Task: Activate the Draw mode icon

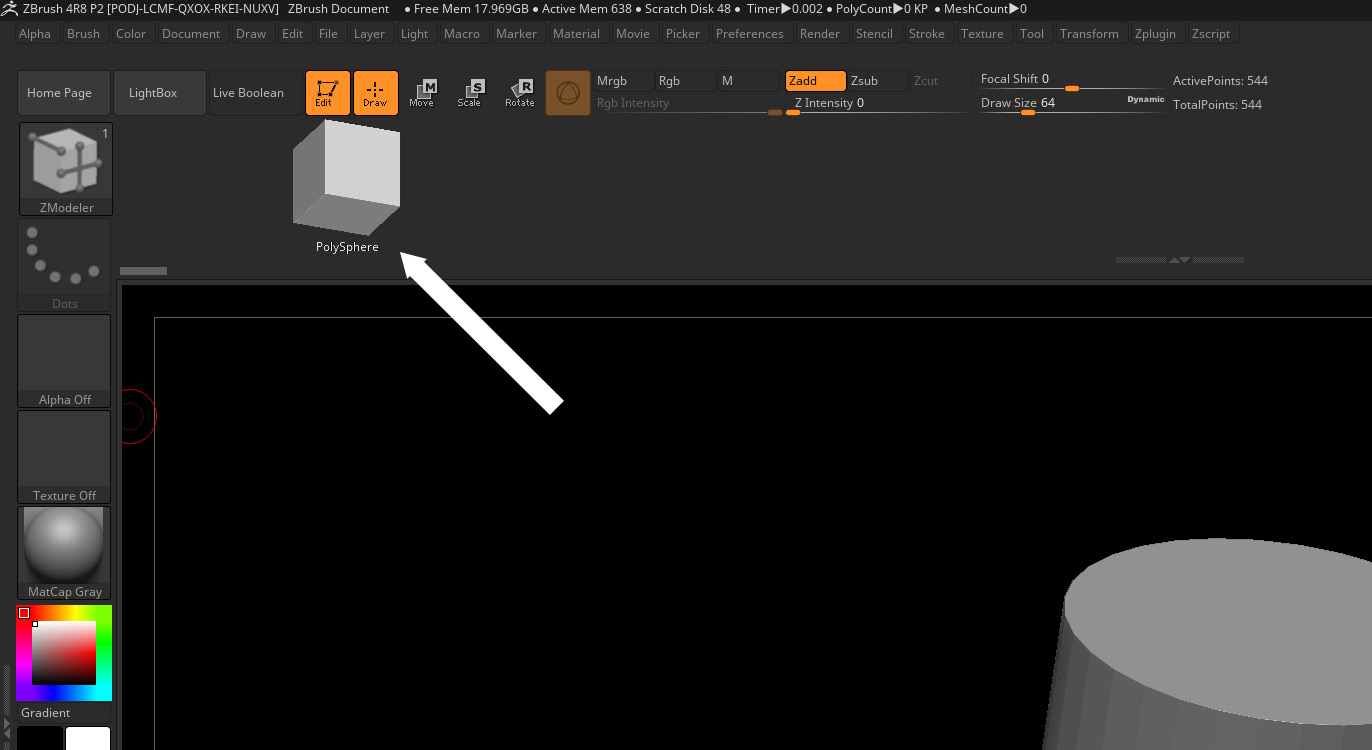Action: tap(376, 93)
